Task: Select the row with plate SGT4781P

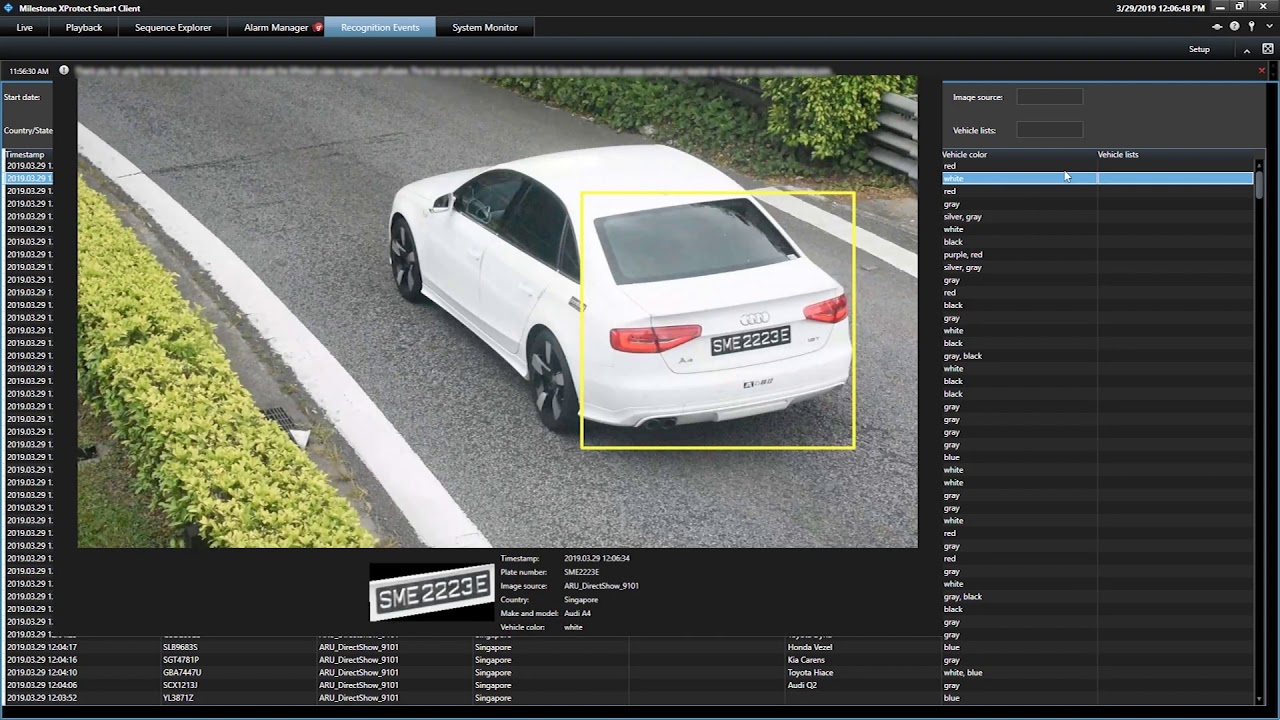Action: click(630, 660)
